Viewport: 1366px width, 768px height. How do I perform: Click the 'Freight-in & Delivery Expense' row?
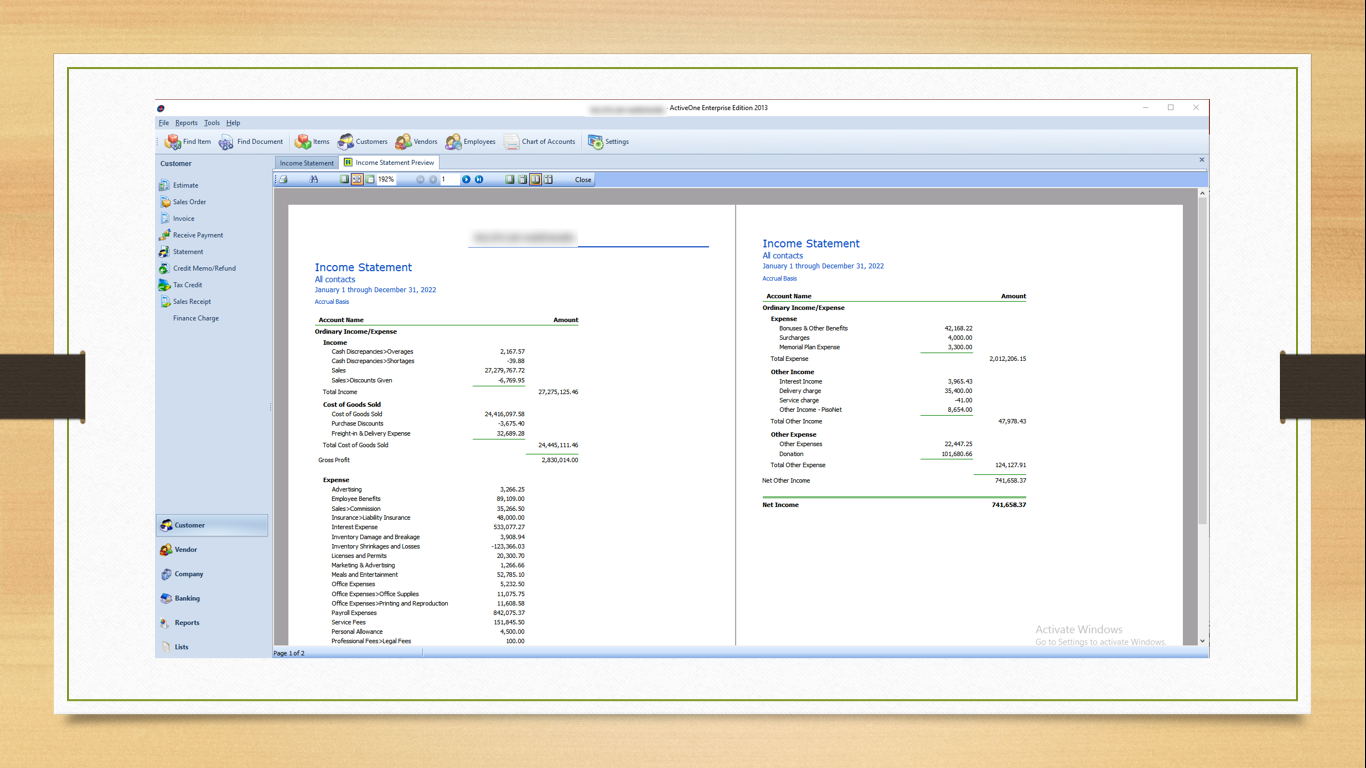pyautogui.click(x=428, y=434)
